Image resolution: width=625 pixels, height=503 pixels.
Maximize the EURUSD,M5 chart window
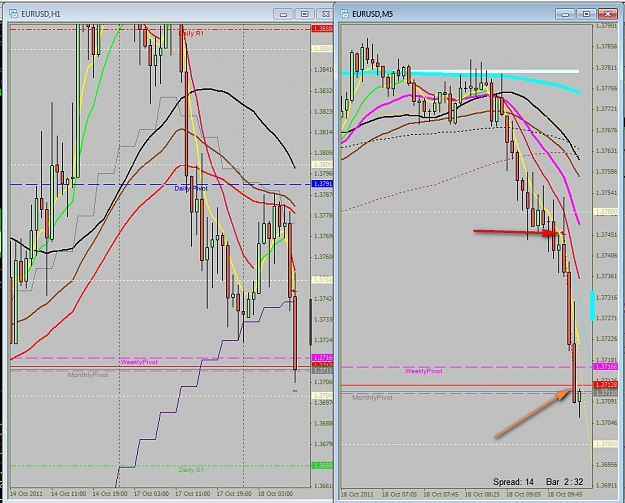coord(586,14)
